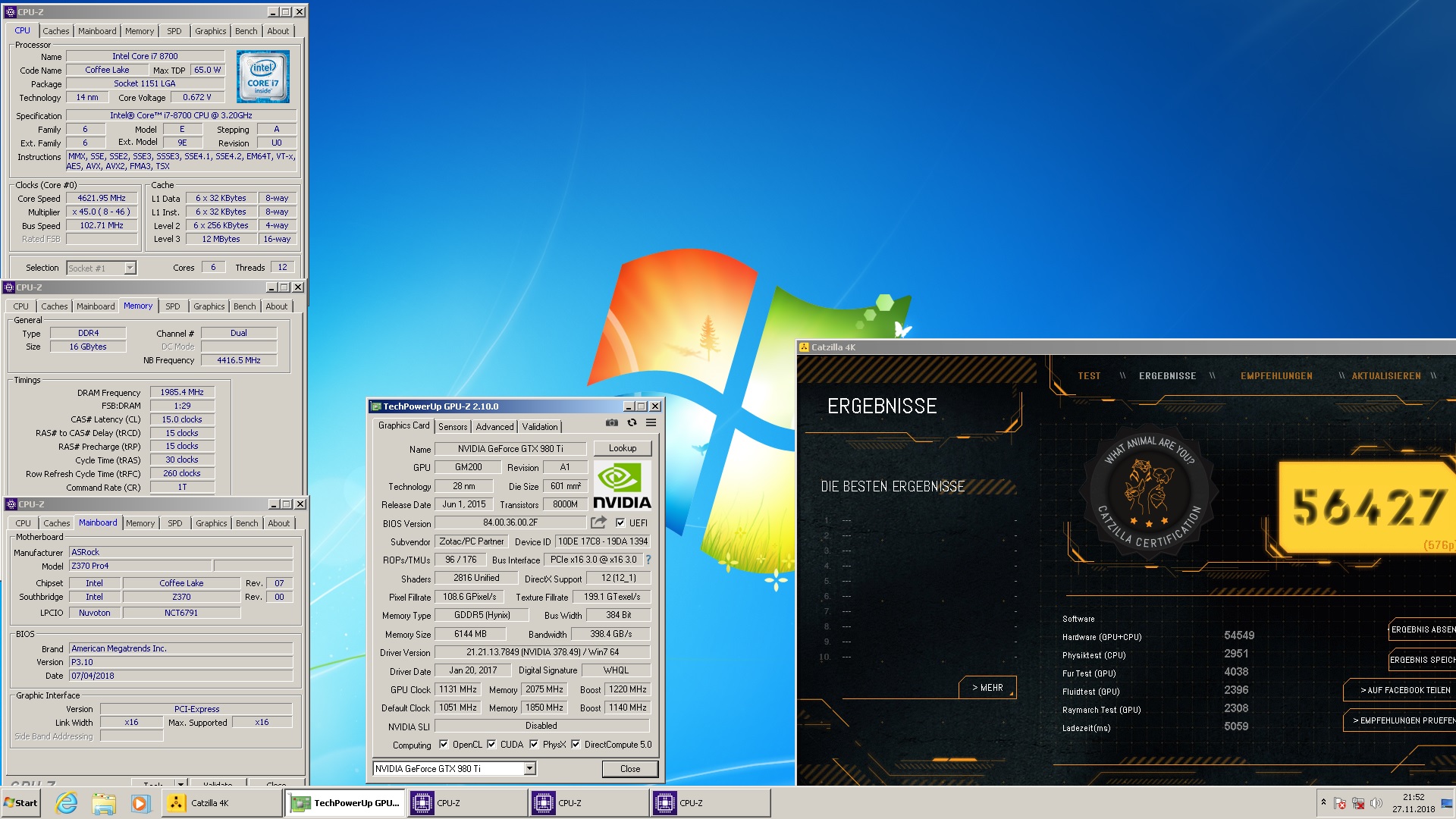Open the SPD tab in top CPU-Z window
The height and width of the screenshot is (819, 1456).
[x=174, y=31]
